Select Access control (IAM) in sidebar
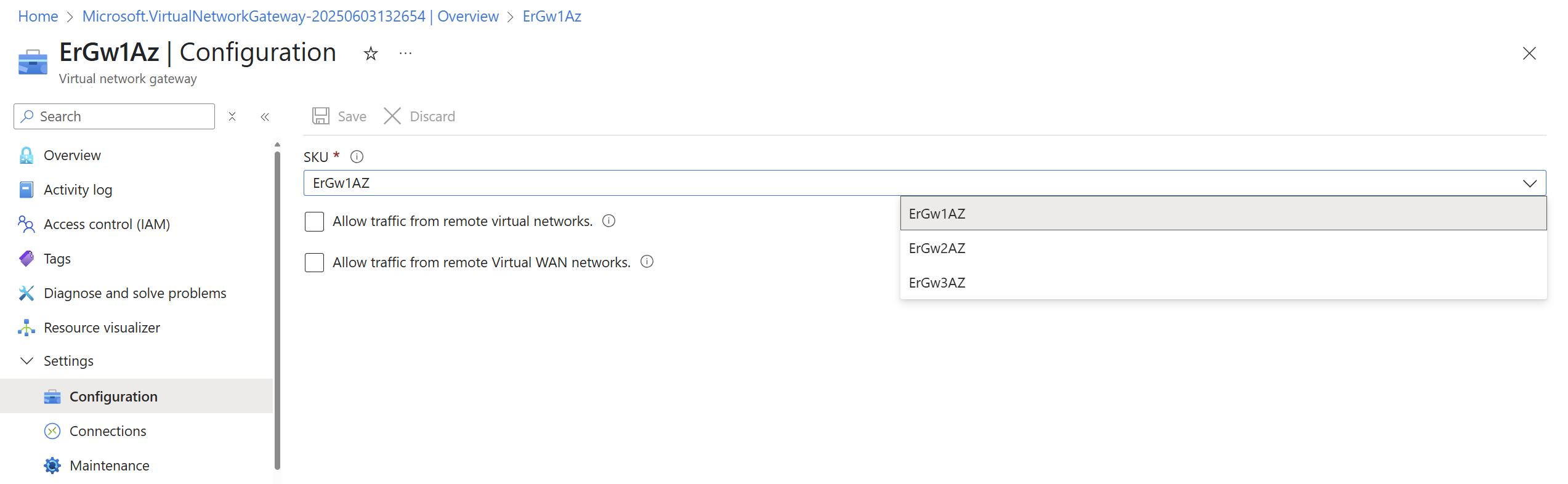1568x484 pixels. (107, 224)
